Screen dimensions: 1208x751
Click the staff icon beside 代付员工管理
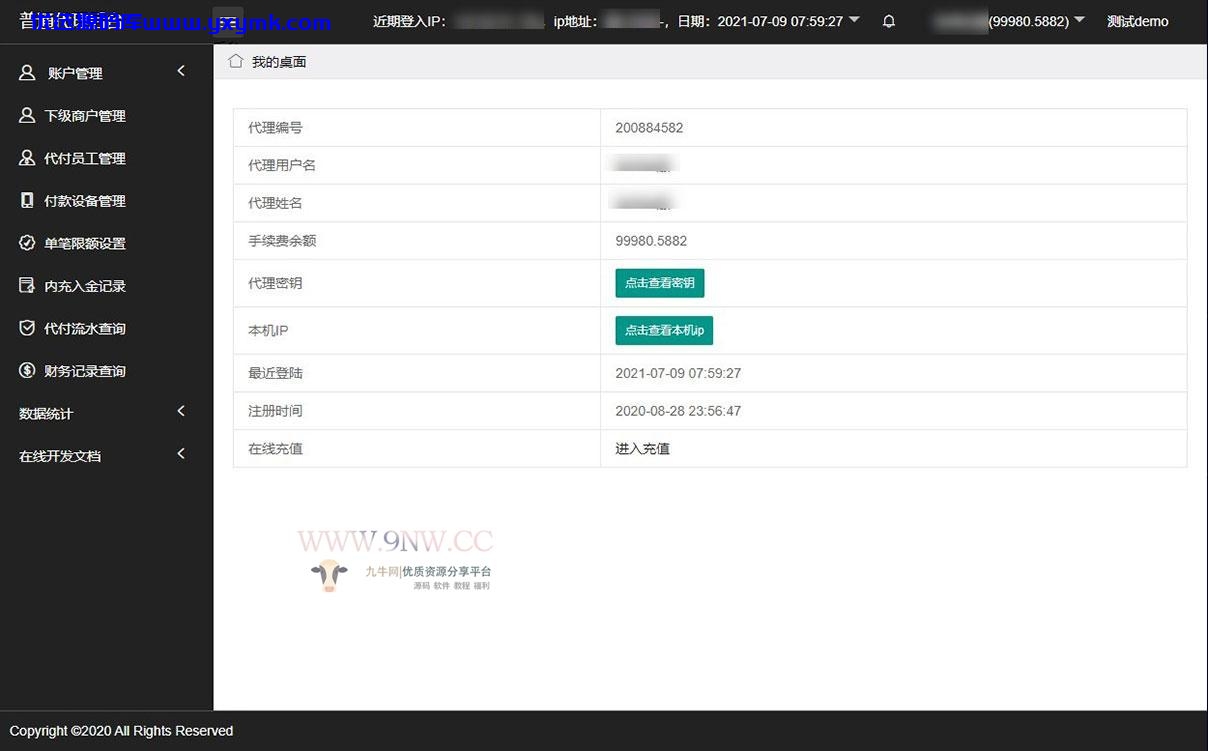click(x=27, y=158)
